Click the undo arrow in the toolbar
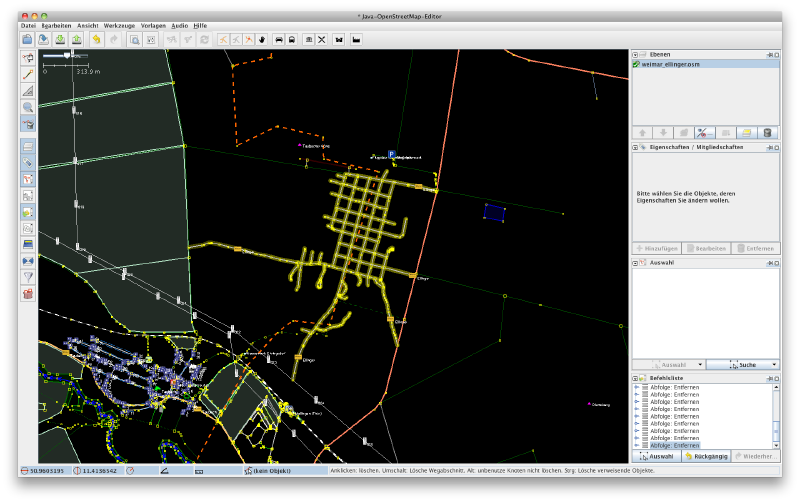This screenshot has height=502, width=800. [x=97, y=39]
